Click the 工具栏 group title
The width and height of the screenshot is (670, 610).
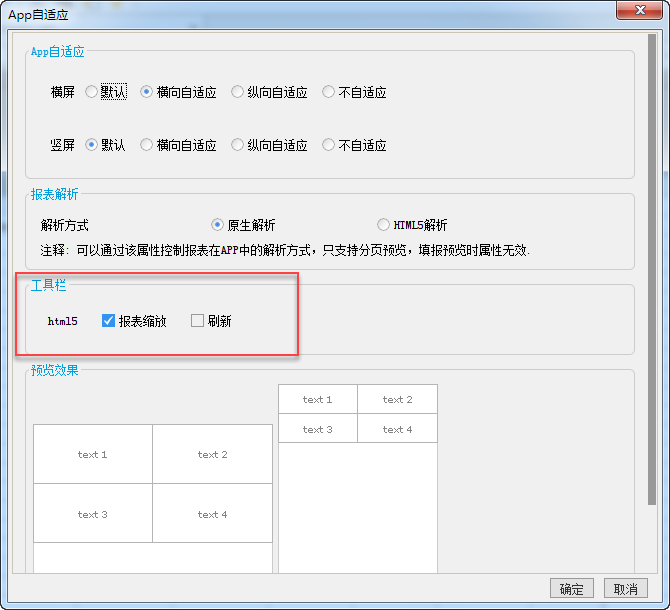pos(48,285)
